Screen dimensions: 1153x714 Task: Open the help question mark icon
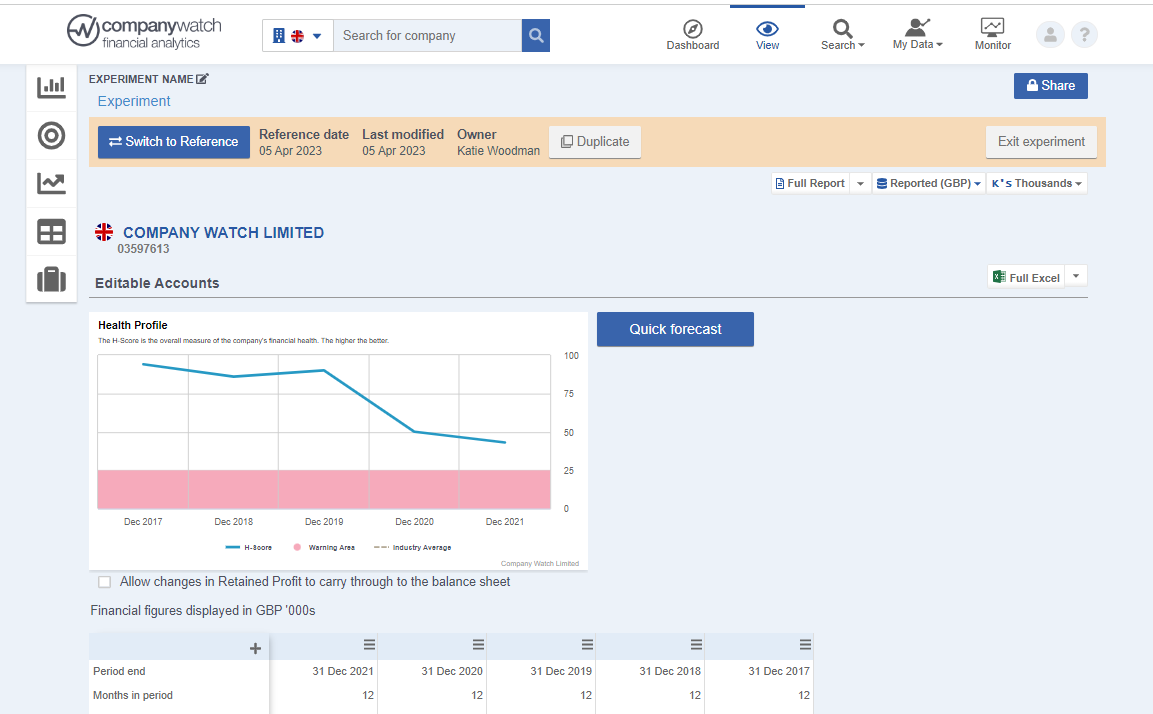(x=1084, y=35)
